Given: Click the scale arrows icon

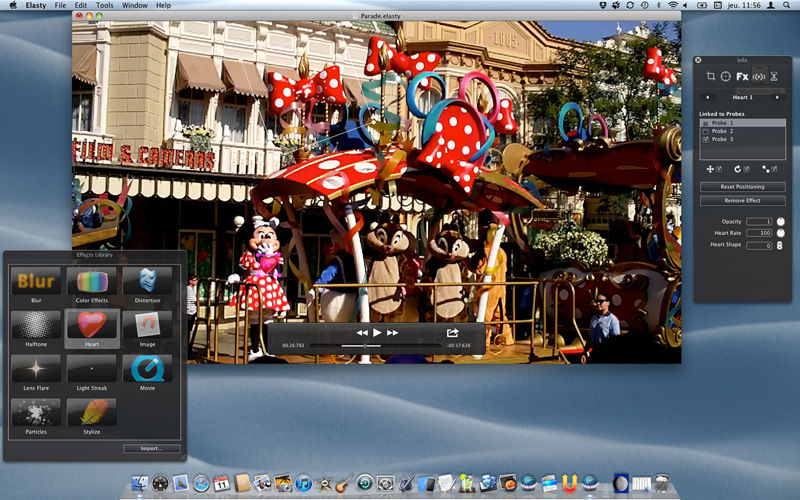Looking at the screenshot, I should point(765,169).
